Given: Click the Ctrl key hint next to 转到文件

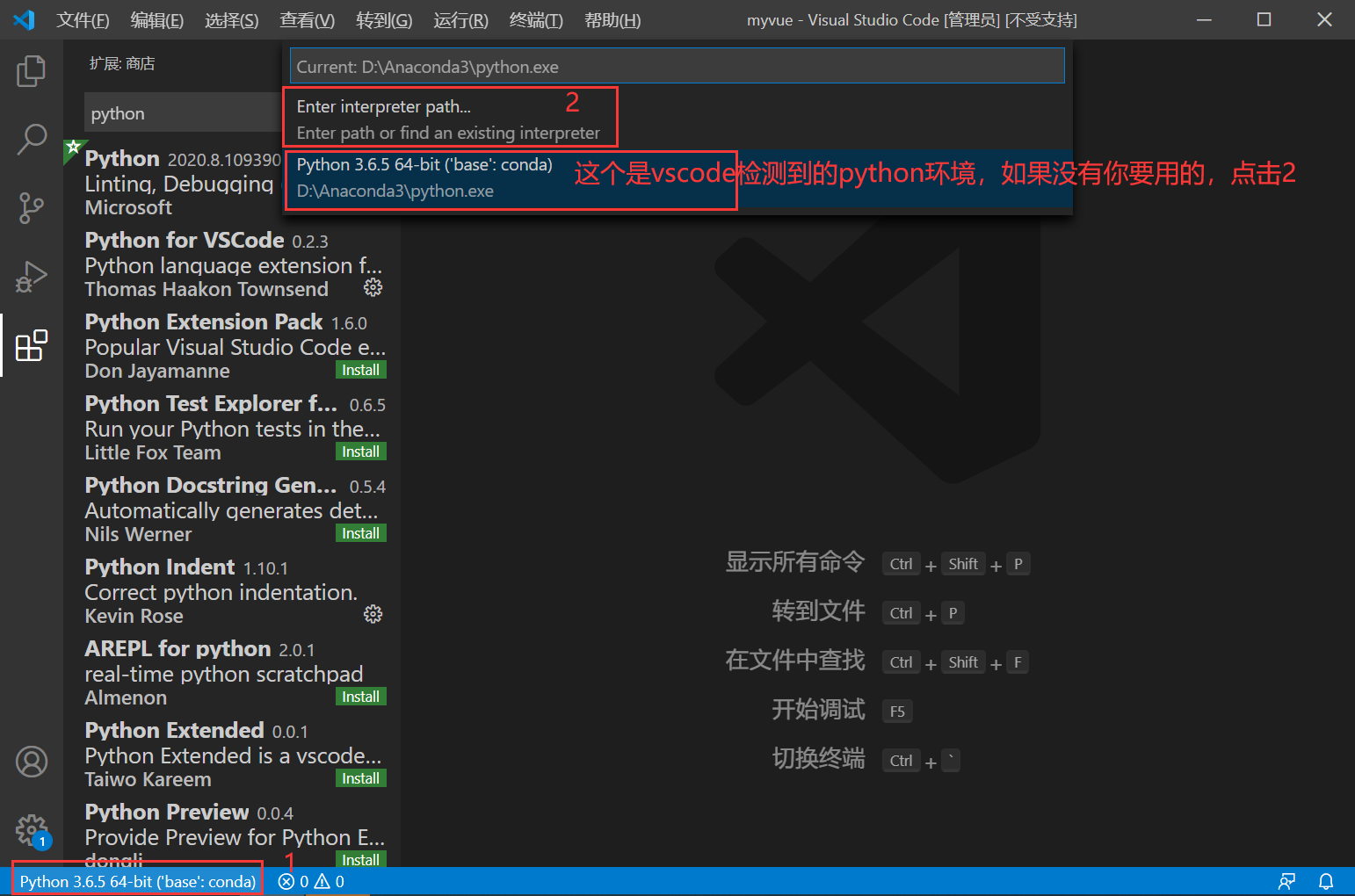Looking at the screenshot, I should tap(901, 613).
